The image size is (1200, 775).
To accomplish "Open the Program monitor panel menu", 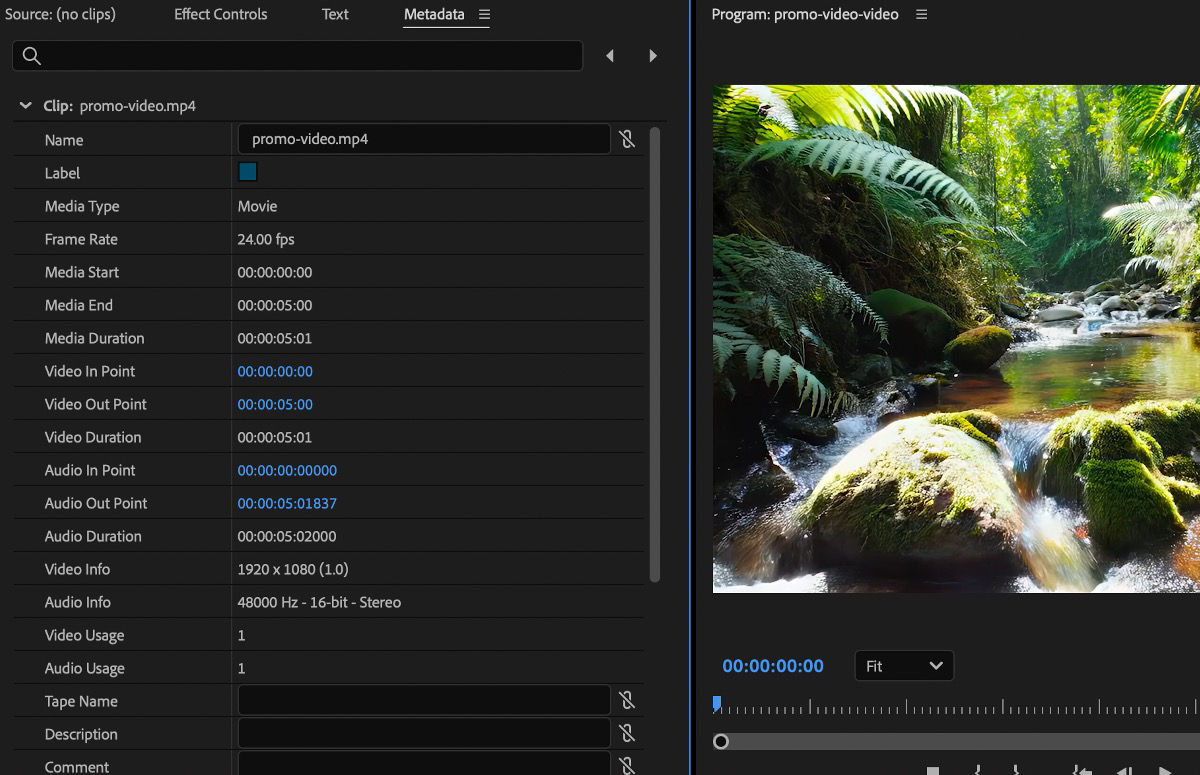I will click(921, 14).
